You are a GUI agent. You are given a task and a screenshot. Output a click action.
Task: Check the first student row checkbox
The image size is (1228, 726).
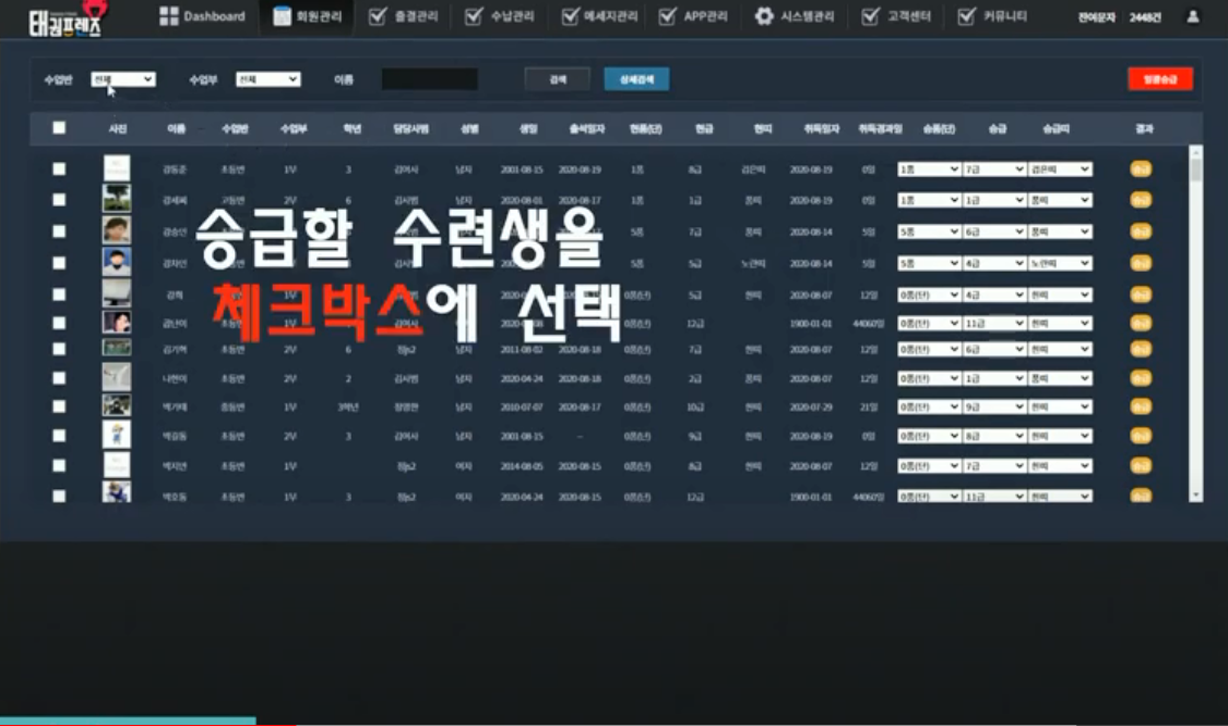pos(59,169)
